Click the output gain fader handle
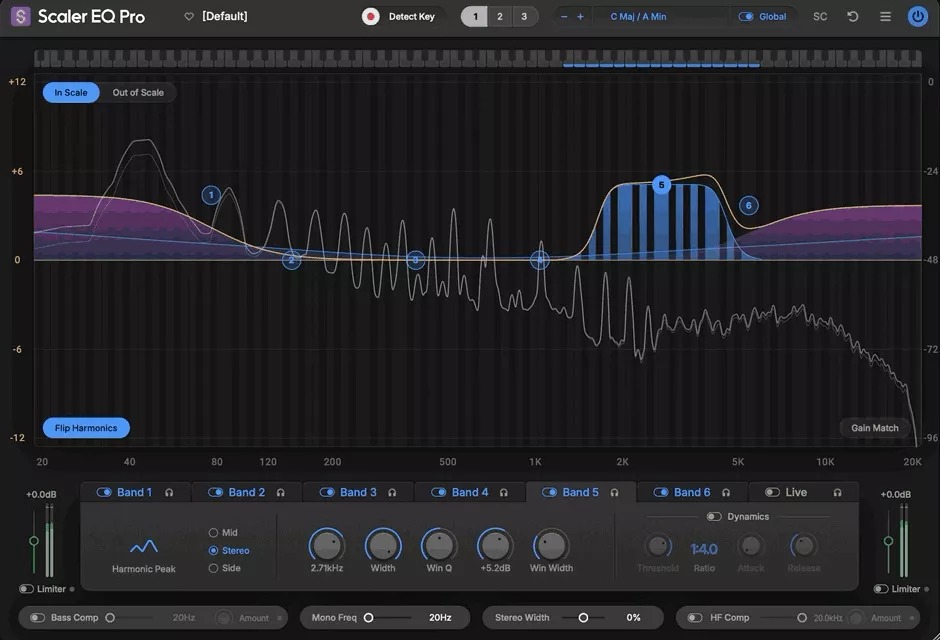940x640 pixels. pyautogui.click(x=888, y=541)
